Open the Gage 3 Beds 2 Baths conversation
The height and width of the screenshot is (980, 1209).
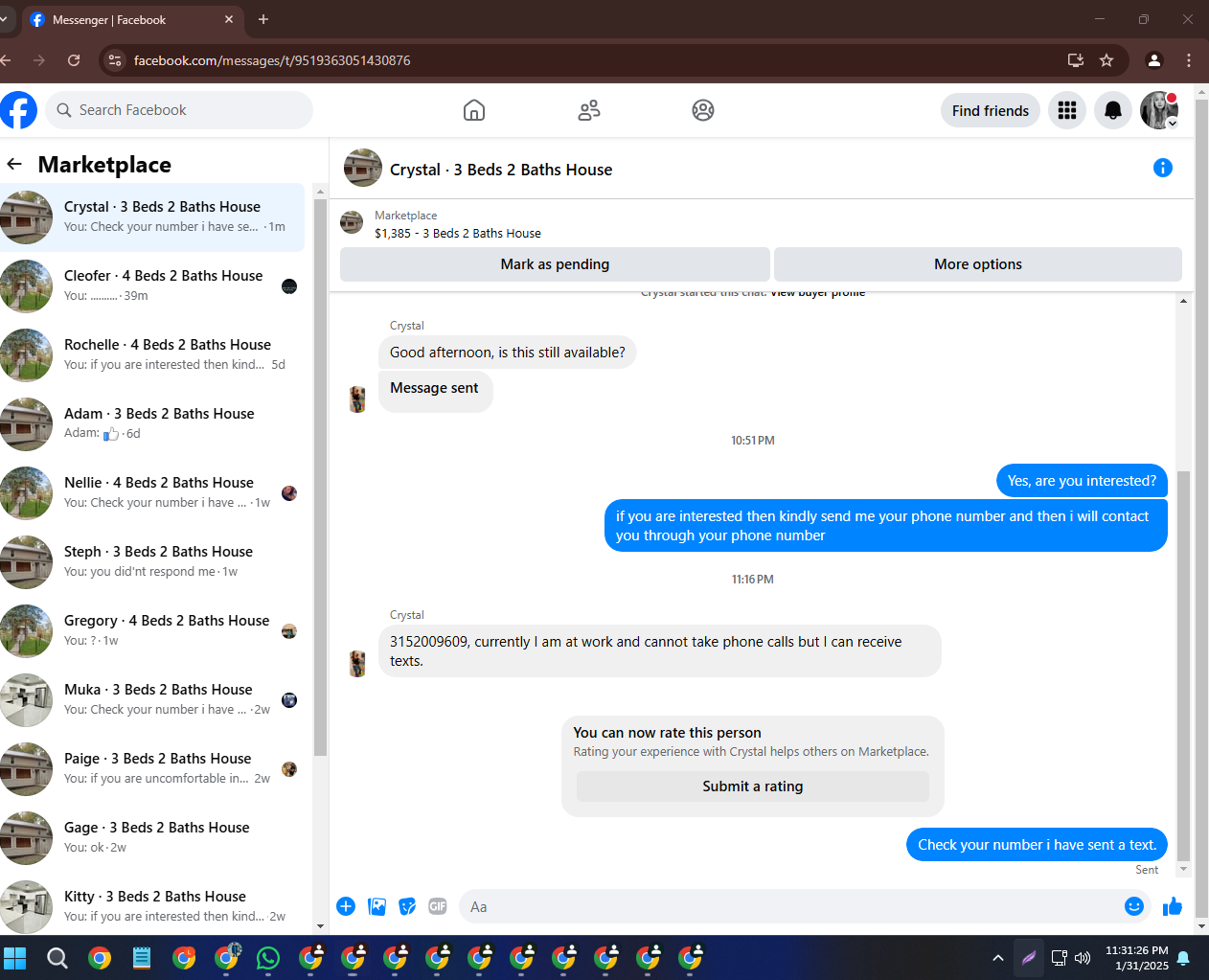pyautogui.click(x=152, y=838)
